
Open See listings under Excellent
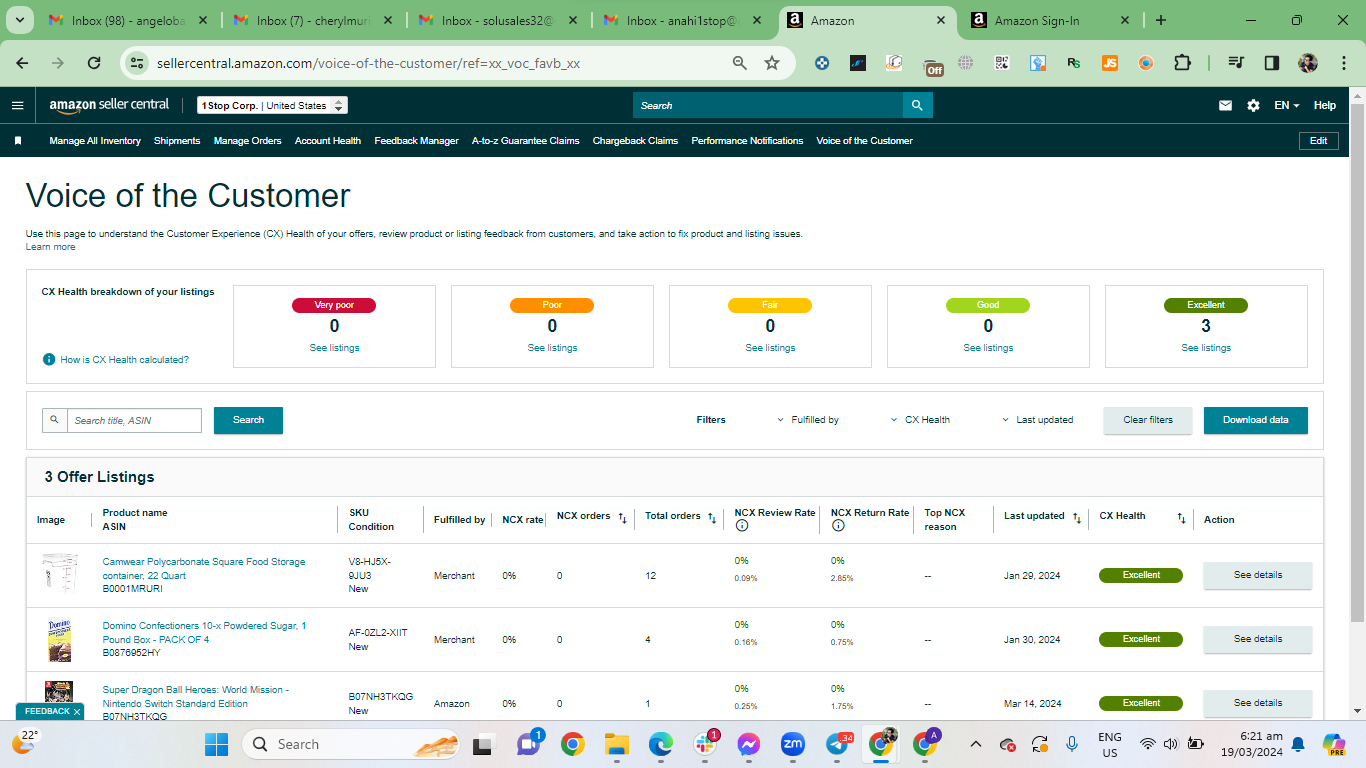pyautogui.click(x=1206, y=348)
